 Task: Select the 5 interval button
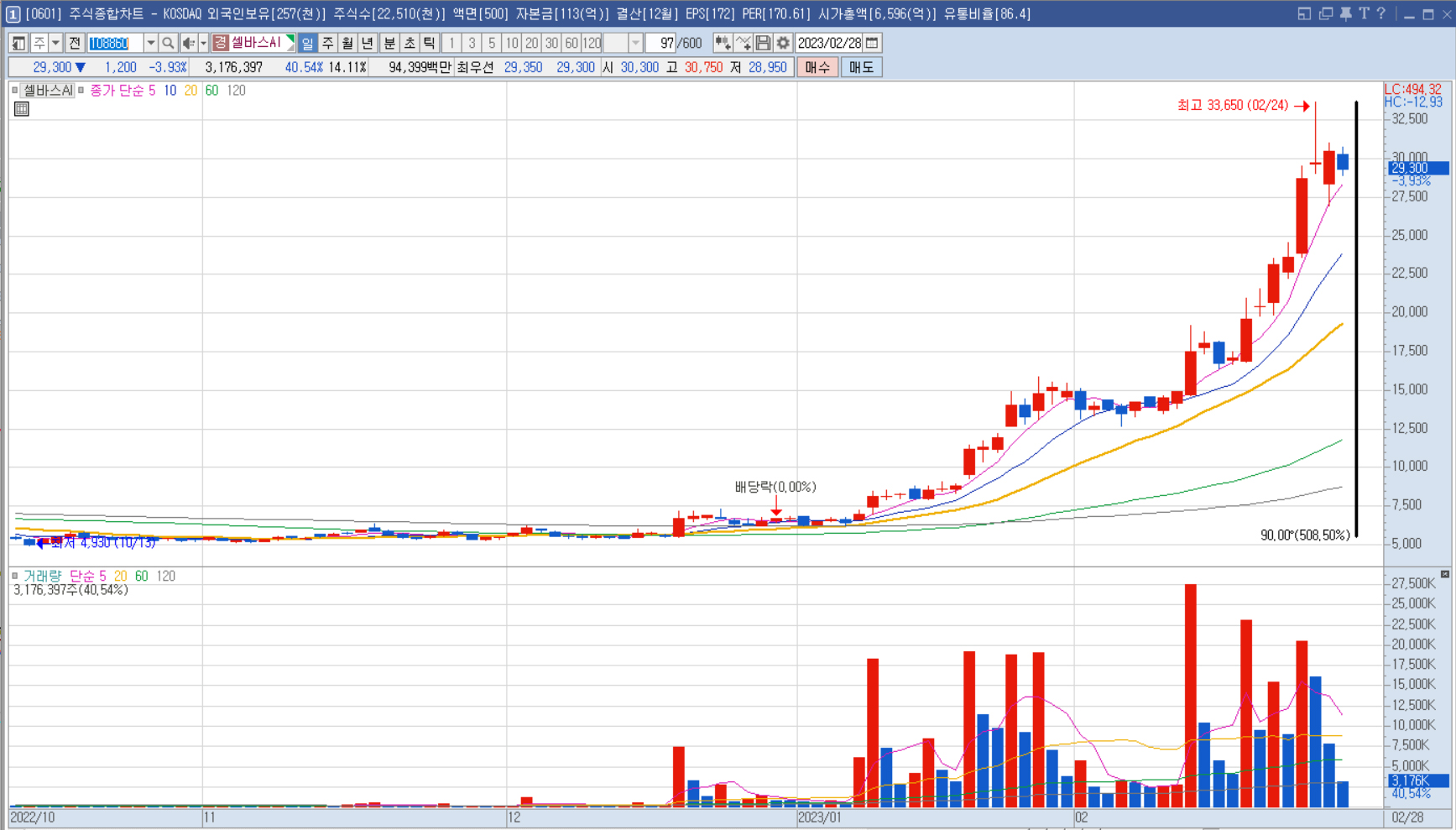(492, 43)
